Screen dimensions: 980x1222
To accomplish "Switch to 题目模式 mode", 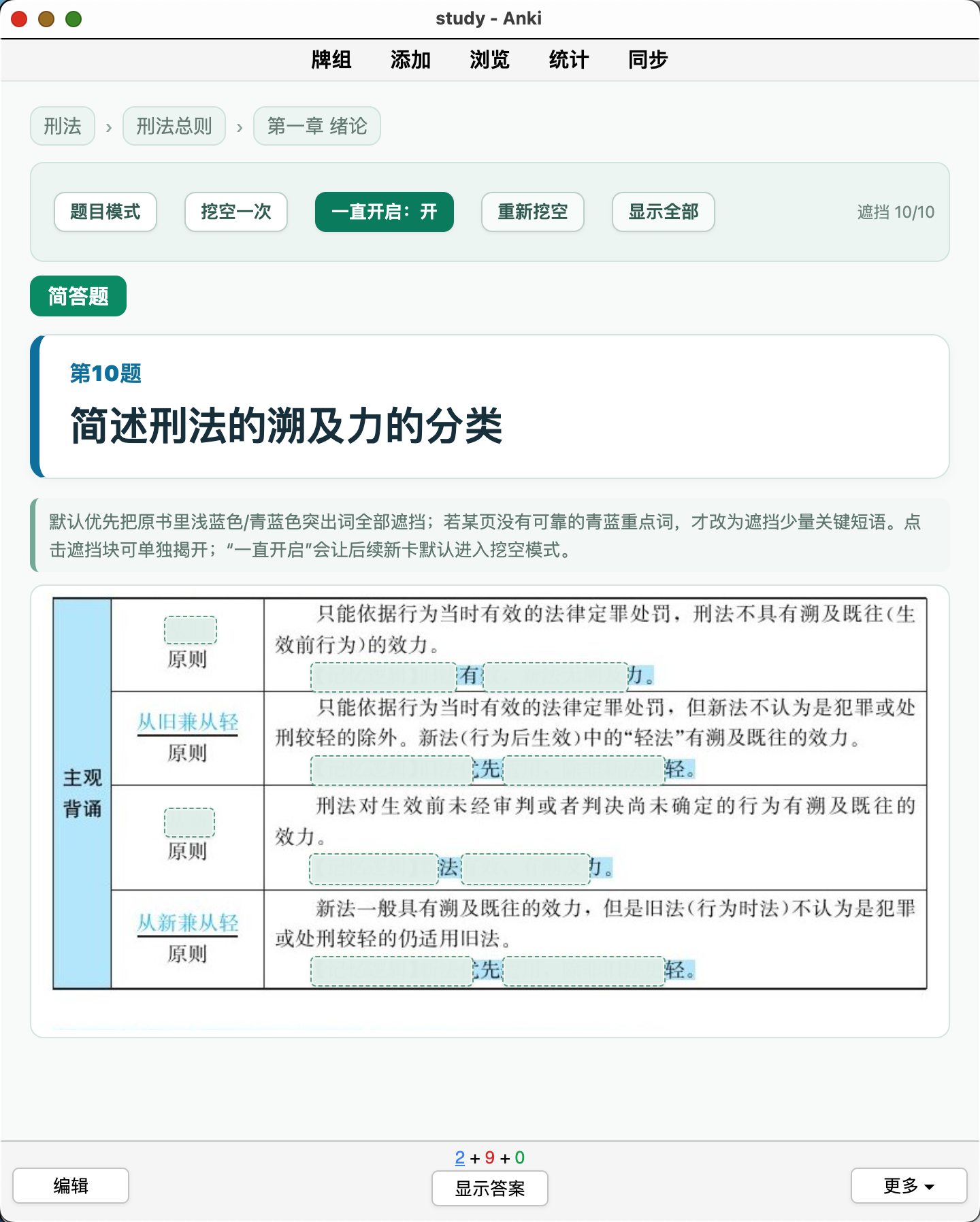I will pos(105,212).
